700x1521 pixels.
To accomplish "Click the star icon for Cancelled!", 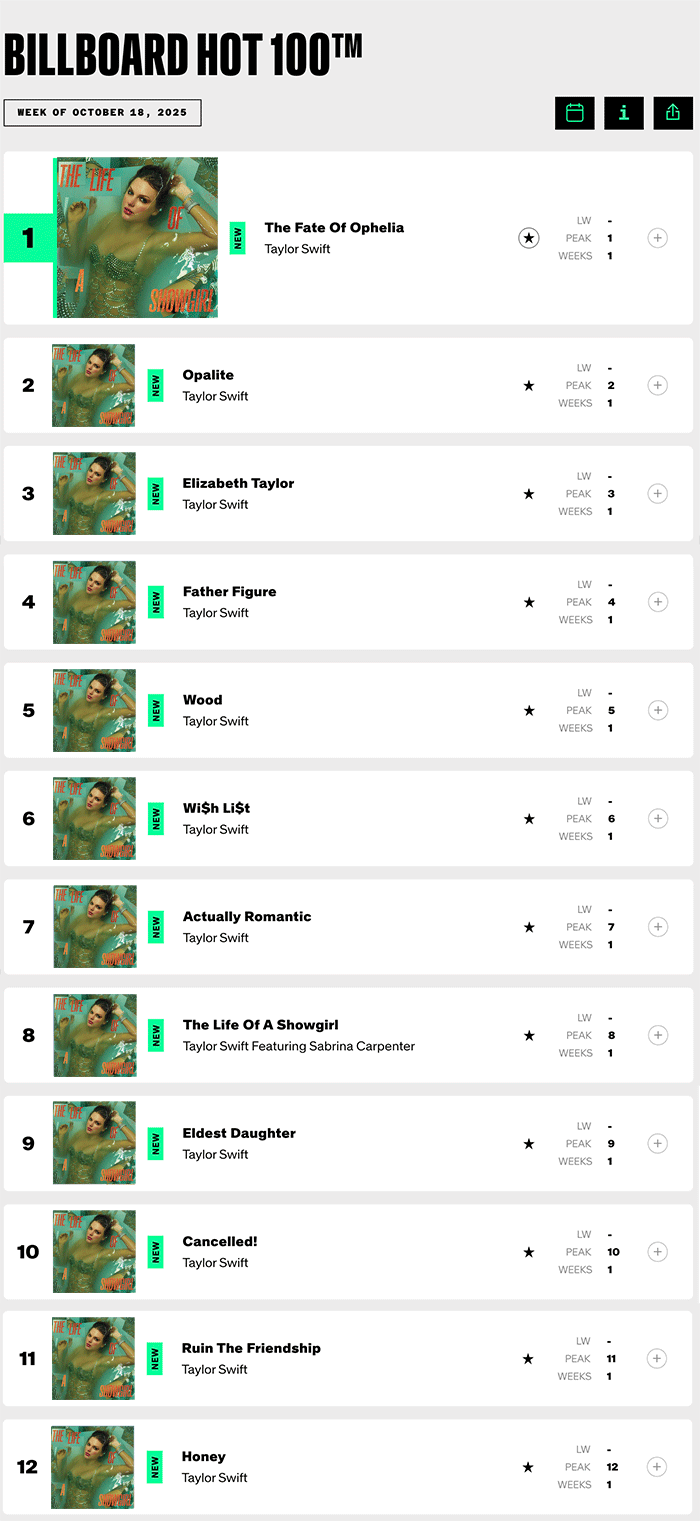I will pos(529,1252).
